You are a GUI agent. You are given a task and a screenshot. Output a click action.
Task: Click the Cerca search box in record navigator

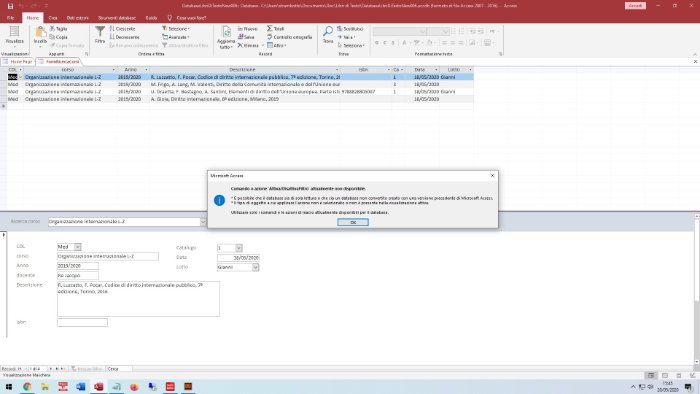[x=119, y=369]
